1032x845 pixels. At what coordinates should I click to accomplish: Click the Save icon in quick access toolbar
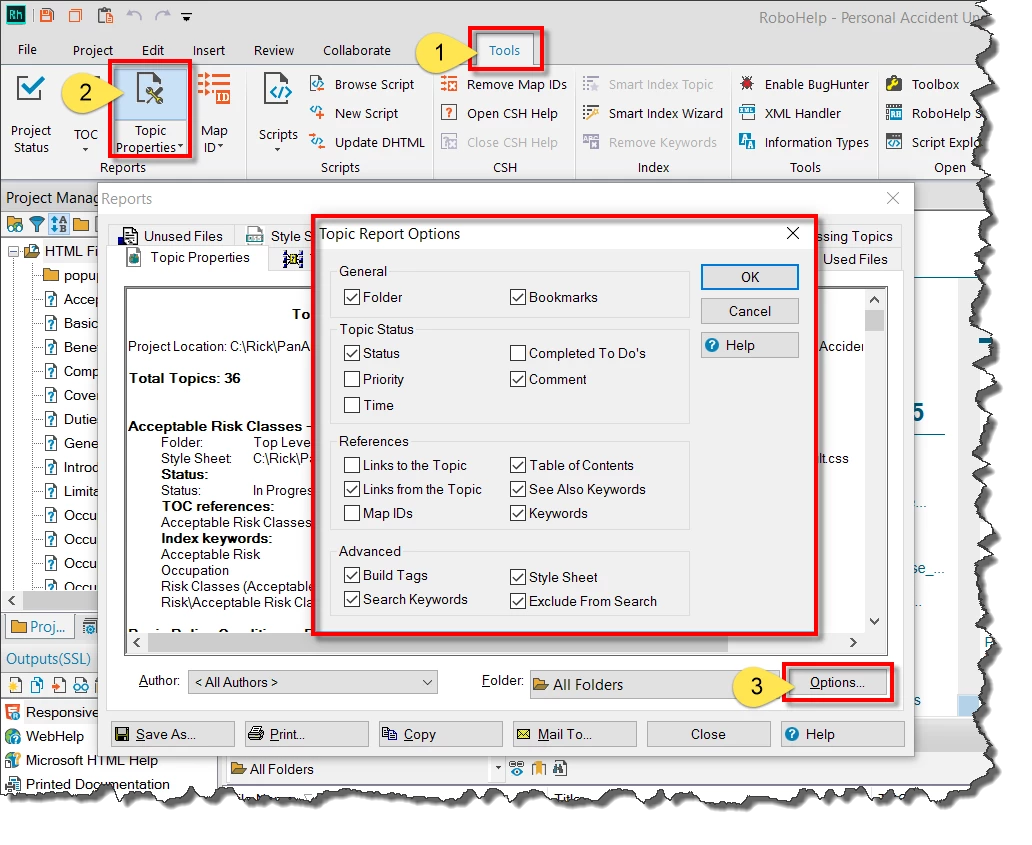46,16
